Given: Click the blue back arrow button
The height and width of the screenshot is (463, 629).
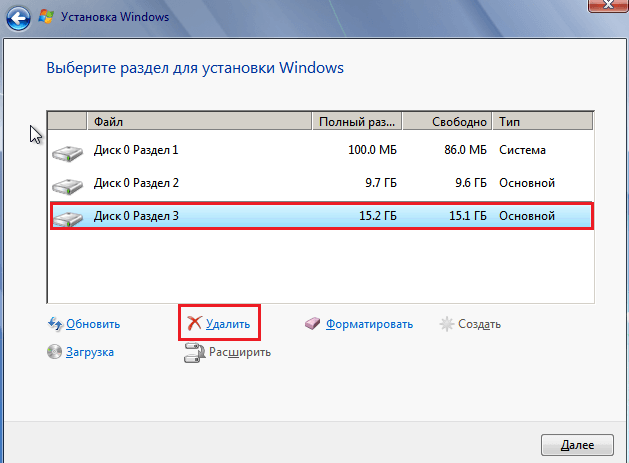Looking at the screenshot, I should click(18, 18).
